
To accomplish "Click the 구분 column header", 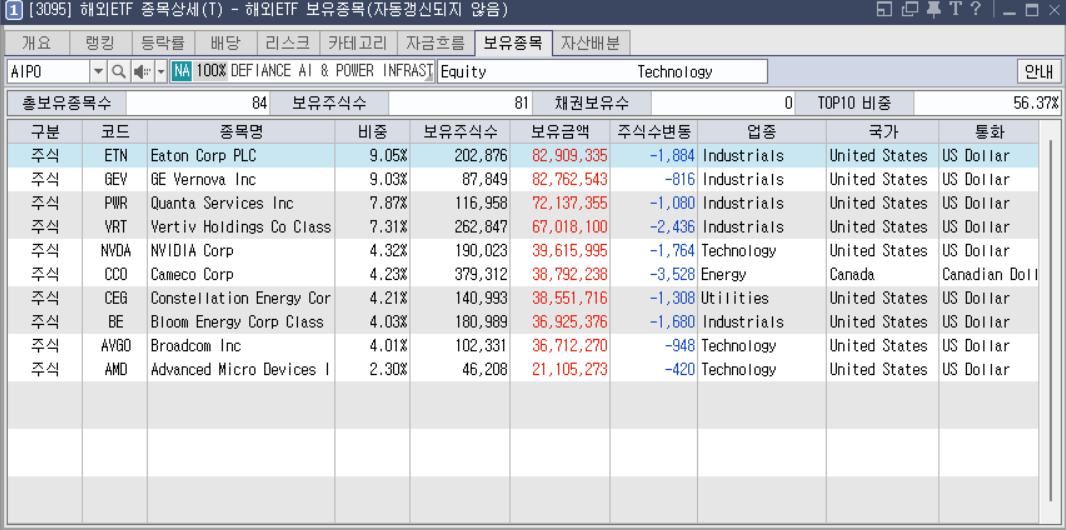I will click(x=45, y=131).
